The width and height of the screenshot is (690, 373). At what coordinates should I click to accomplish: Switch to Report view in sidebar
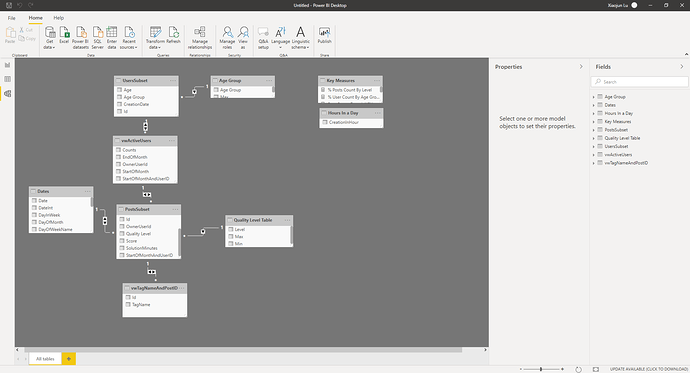coord(7,65)
